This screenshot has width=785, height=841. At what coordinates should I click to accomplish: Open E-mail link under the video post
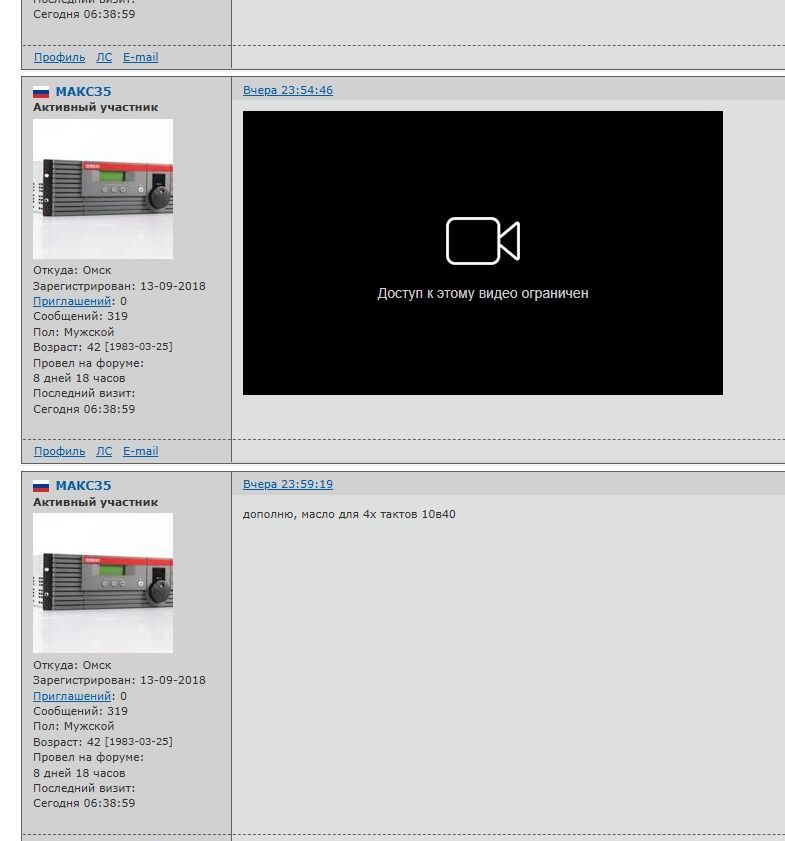coord(140,452)
